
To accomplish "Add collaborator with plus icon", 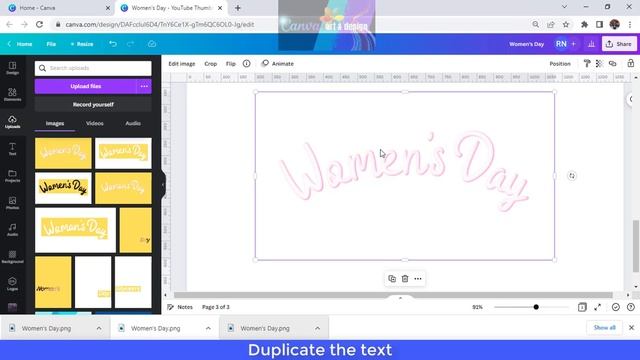I will 573,44.
